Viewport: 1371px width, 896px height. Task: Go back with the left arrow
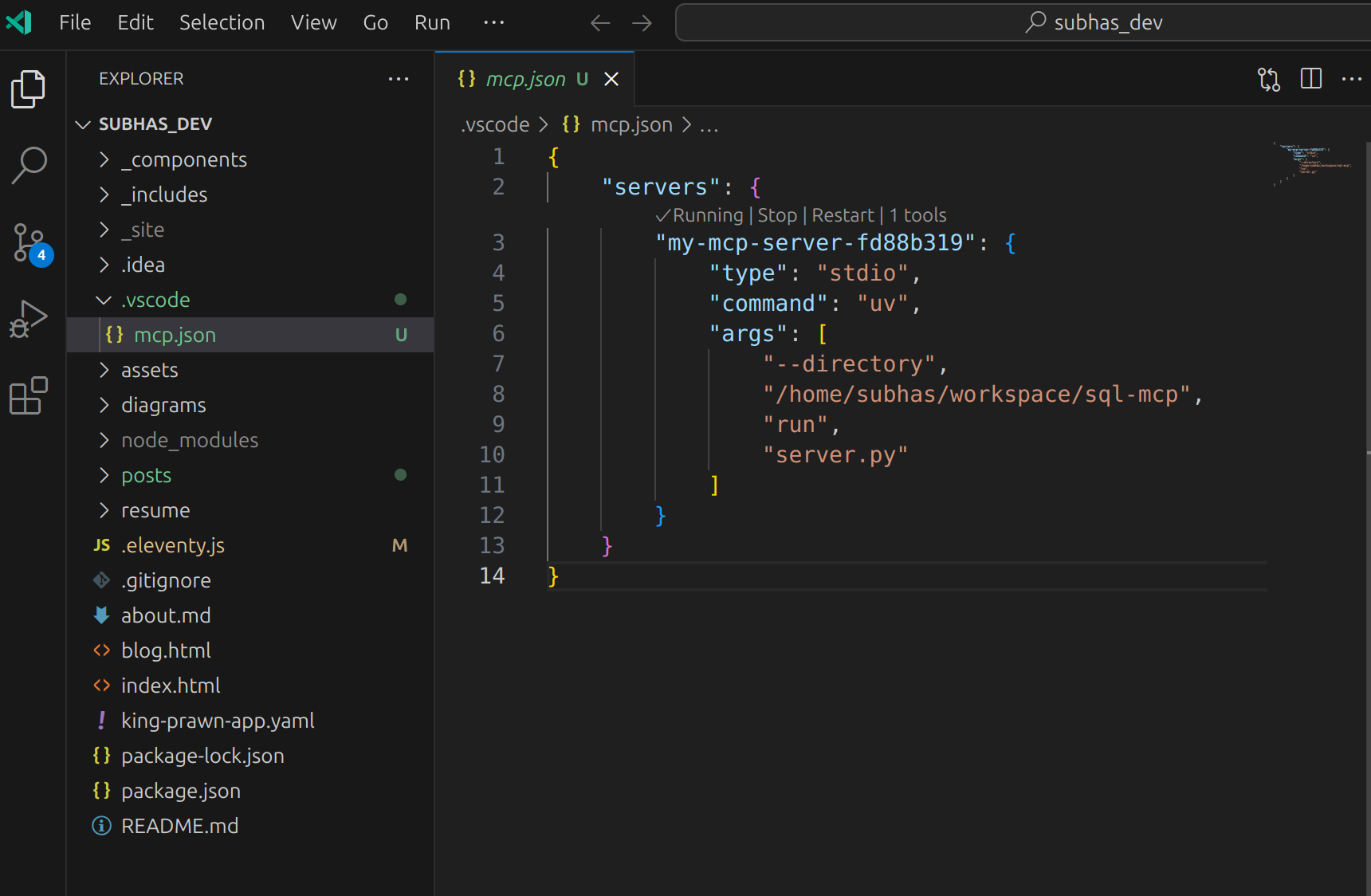(x=600, y=23)
